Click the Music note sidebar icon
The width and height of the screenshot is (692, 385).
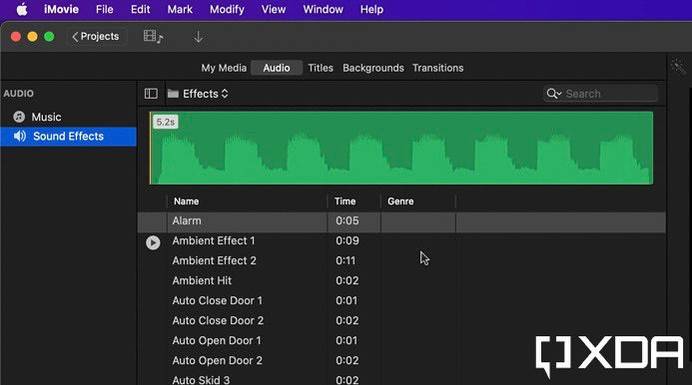(x=19, y=117)
